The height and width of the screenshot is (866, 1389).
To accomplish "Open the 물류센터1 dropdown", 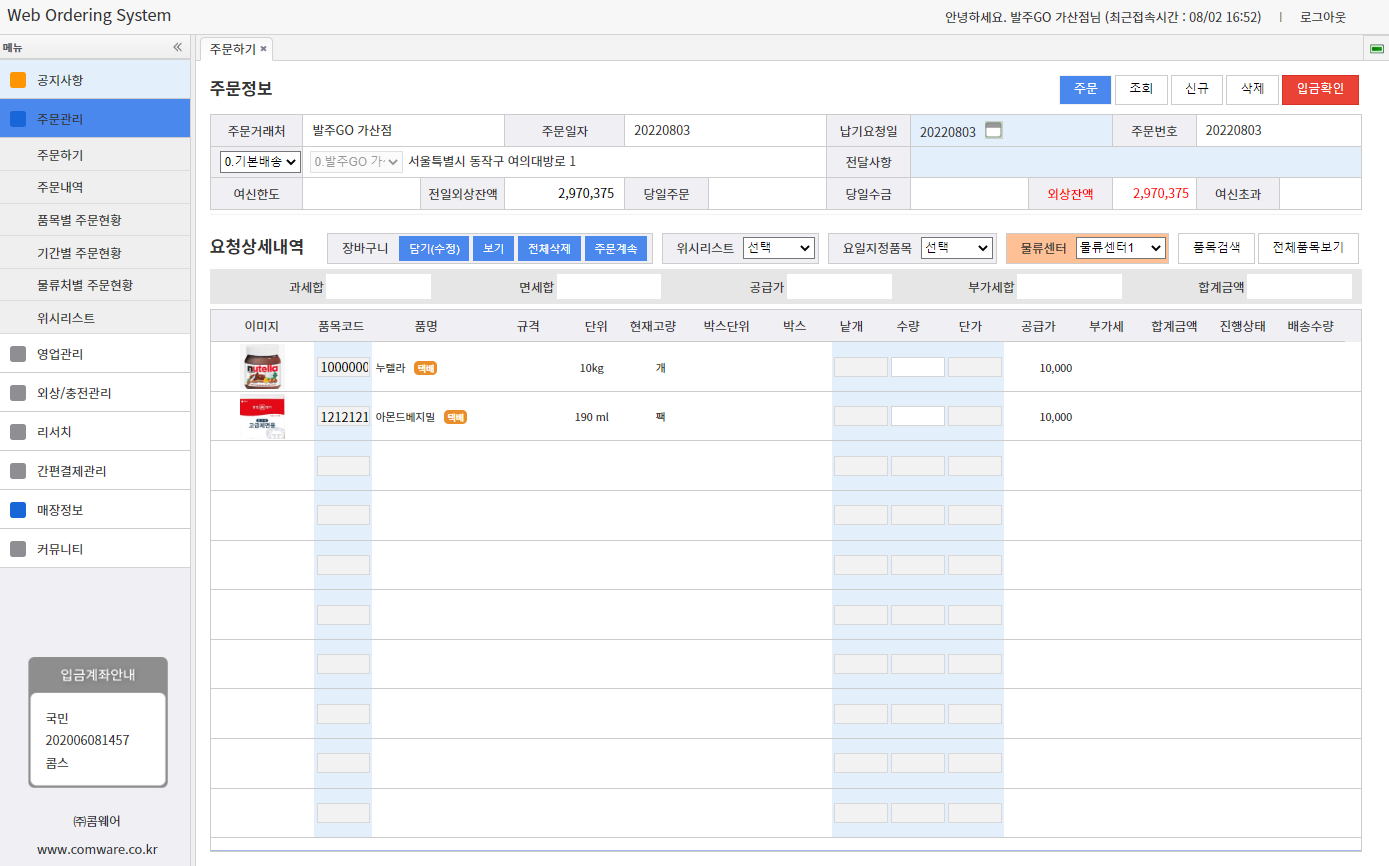I will (x=1121, y=248).
